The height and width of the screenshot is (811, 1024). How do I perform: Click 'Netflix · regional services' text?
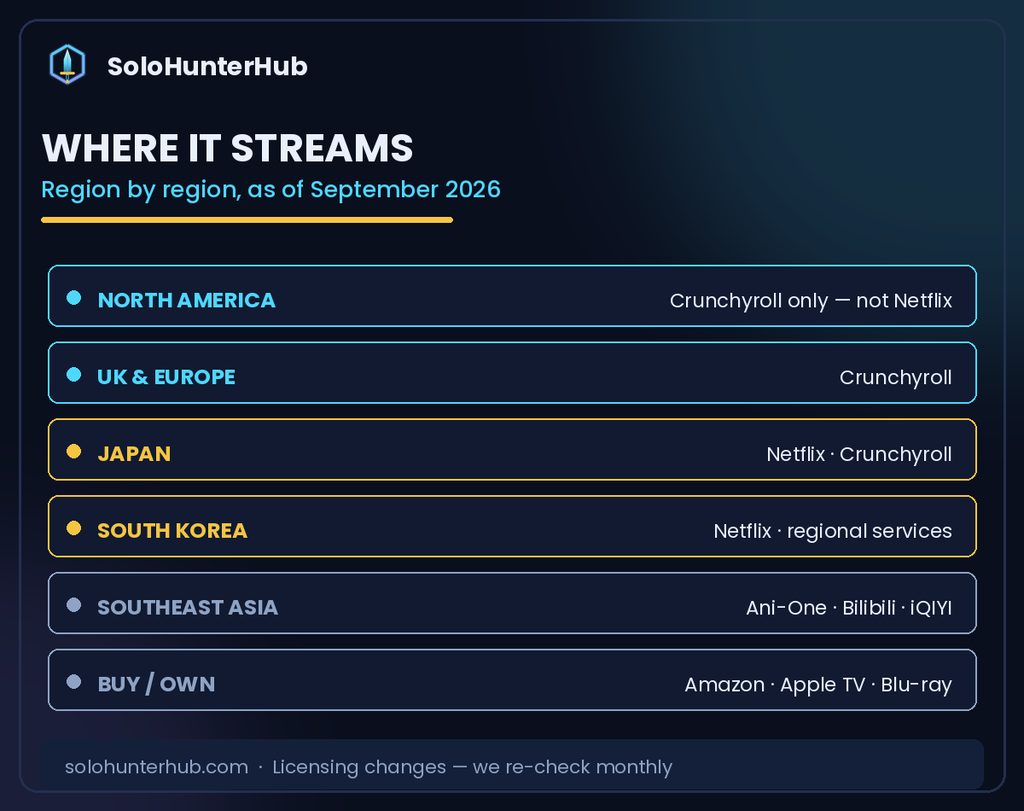[833, 531]
